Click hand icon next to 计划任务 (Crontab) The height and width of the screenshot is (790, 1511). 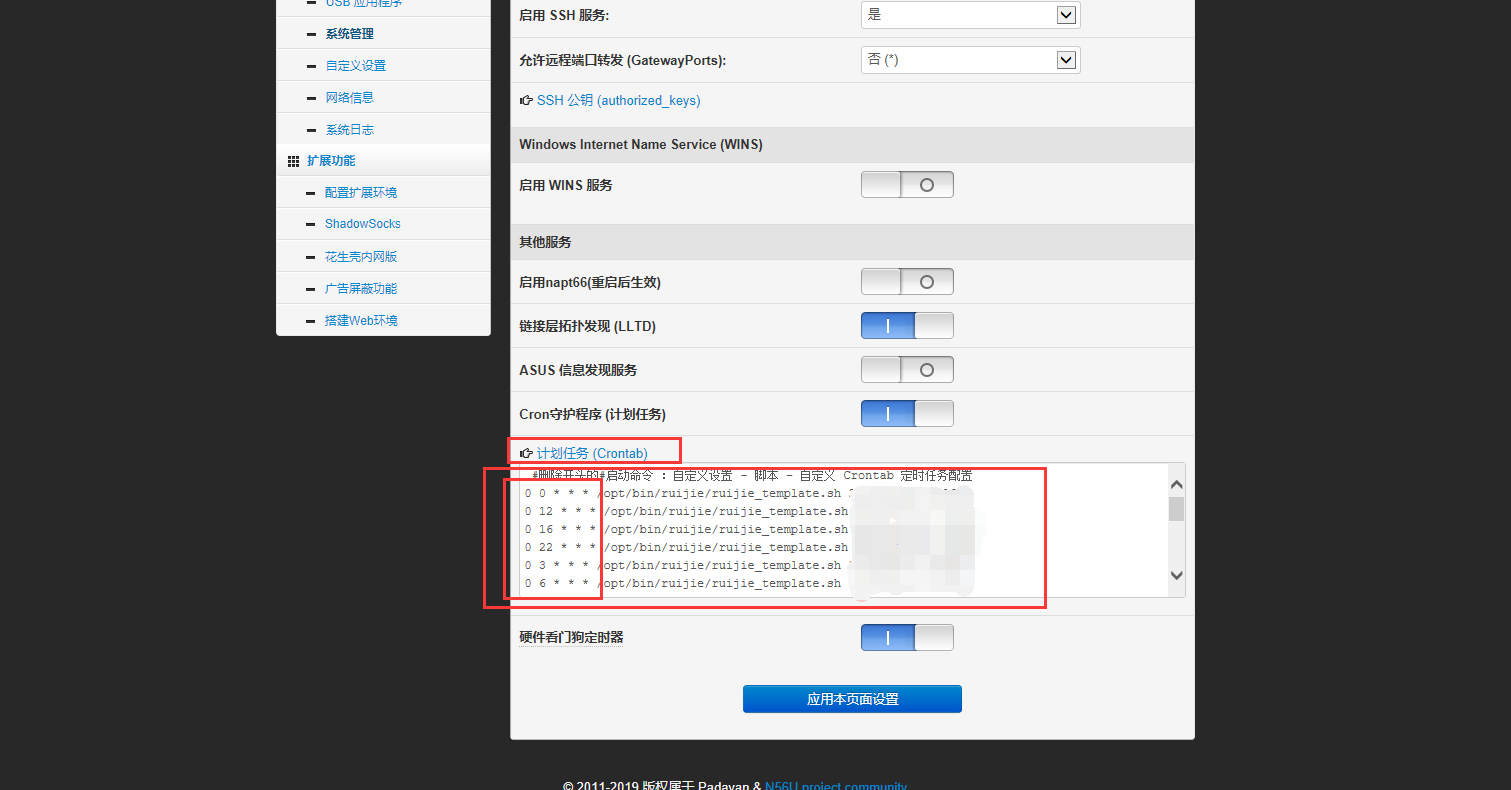[526, 454]
